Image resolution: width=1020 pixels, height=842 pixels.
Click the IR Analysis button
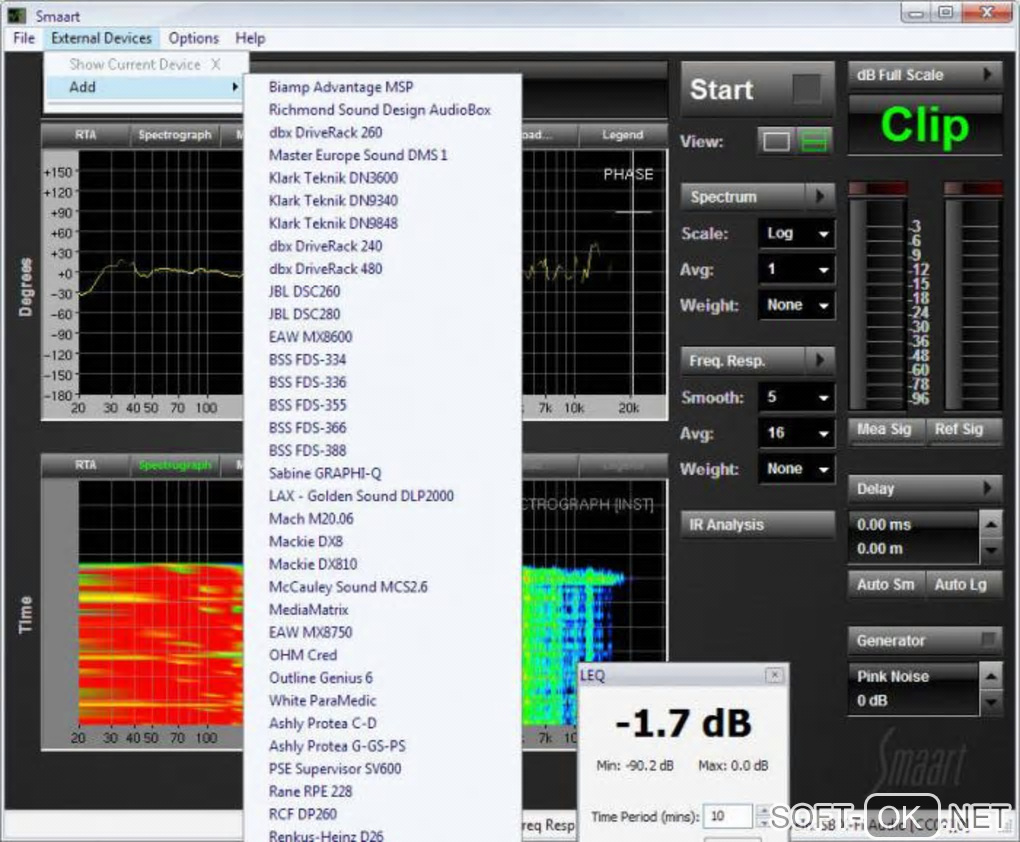(x=757, y=525)
